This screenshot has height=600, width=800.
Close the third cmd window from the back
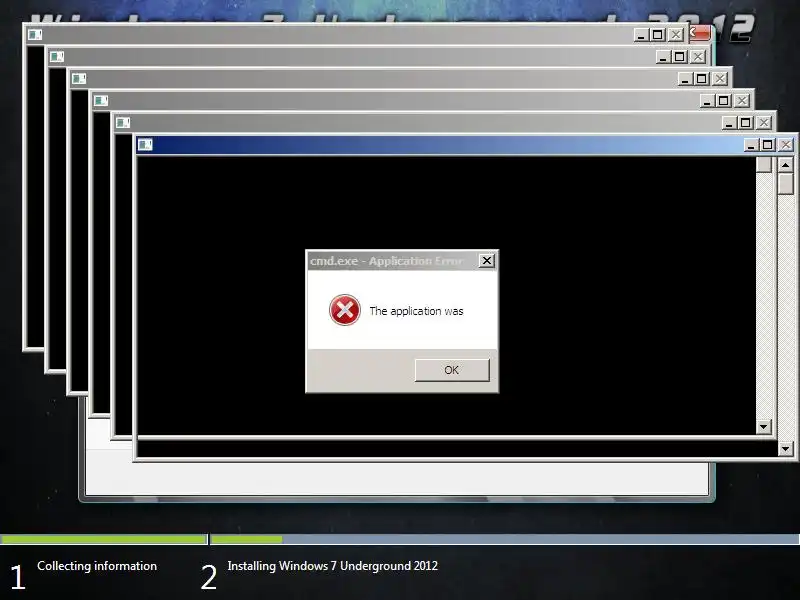click(x=719, y=79)
